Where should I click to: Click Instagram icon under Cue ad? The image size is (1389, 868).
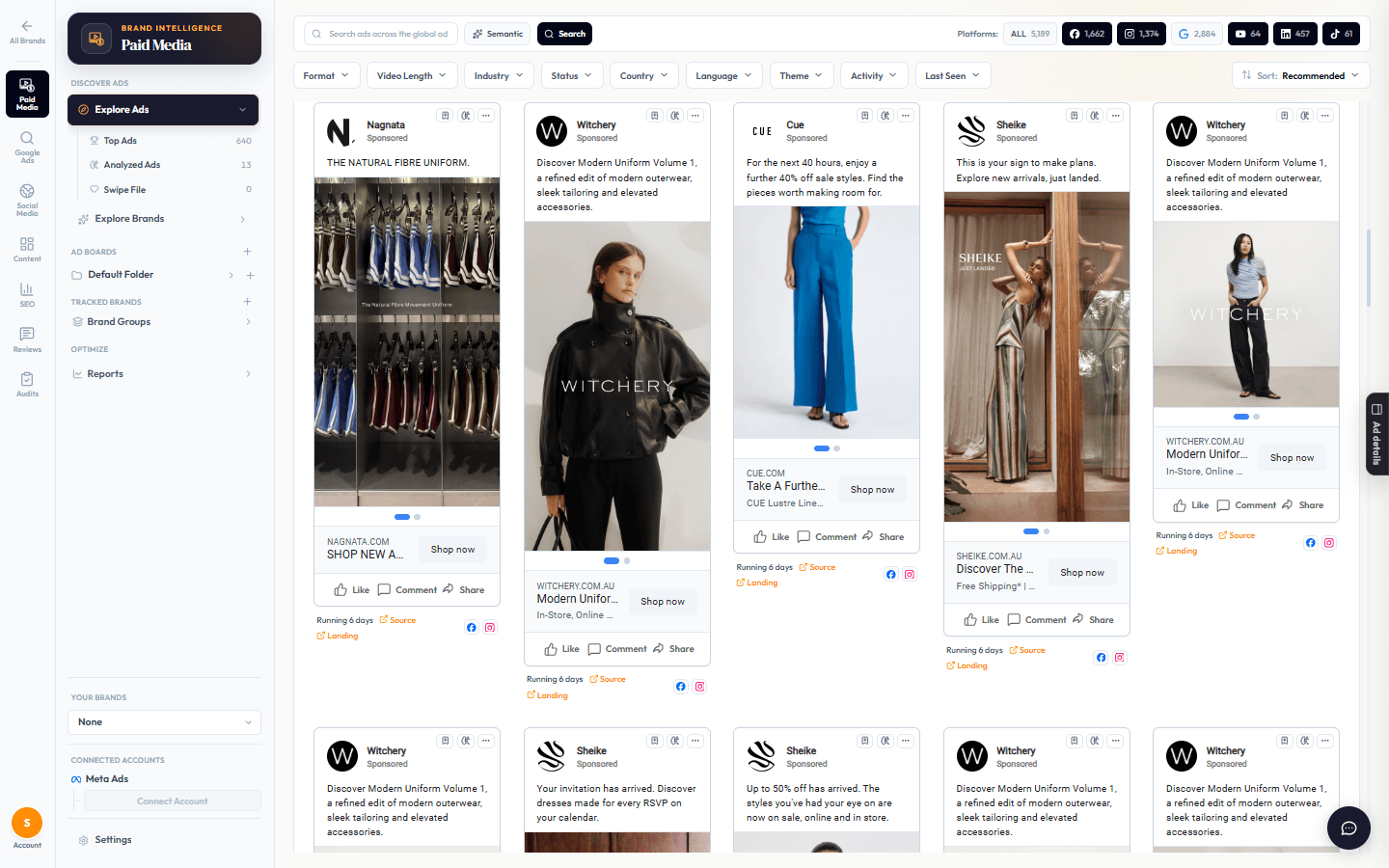(910, 575)
